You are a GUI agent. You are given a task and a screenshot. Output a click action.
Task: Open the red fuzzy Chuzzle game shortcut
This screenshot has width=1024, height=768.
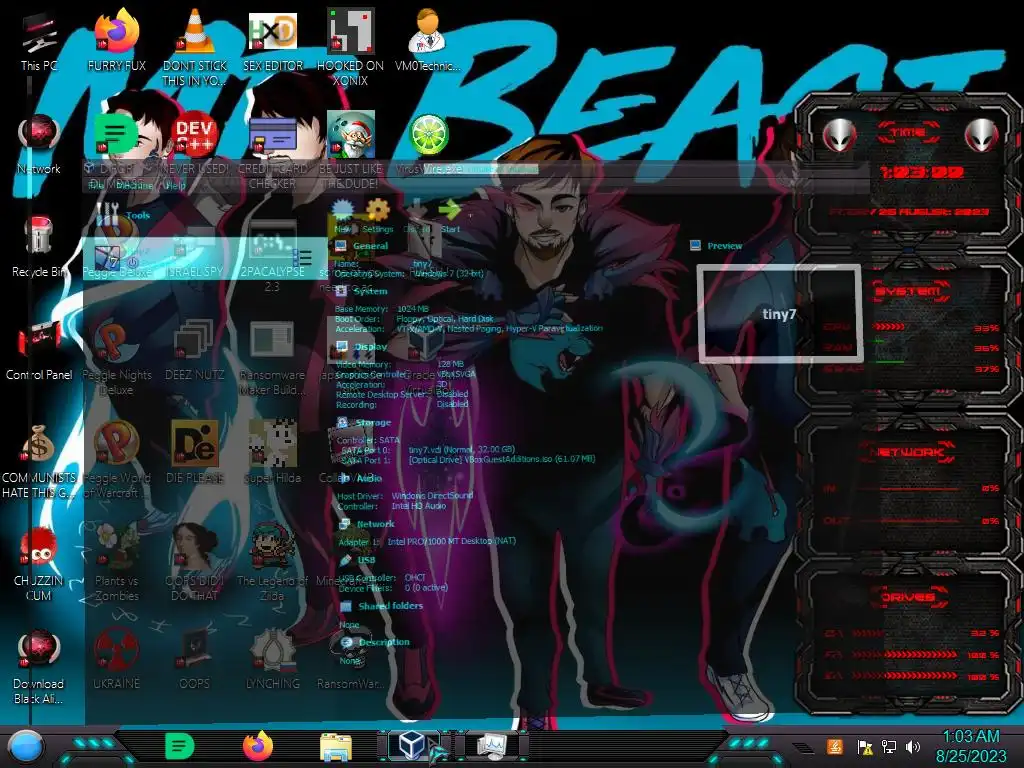coord(39,564)
